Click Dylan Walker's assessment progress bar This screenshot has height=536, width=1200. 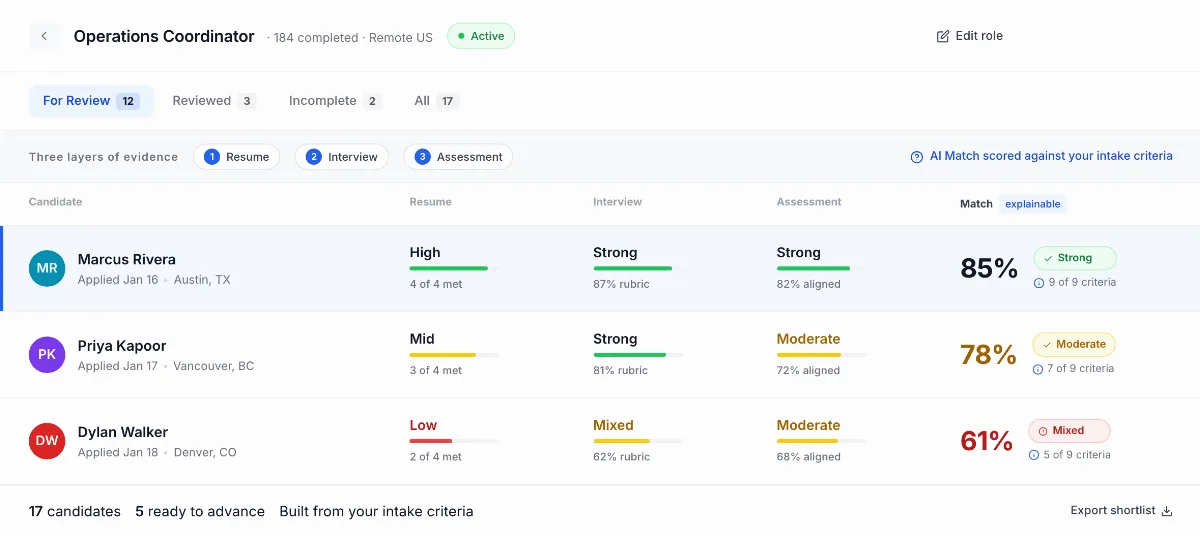(x=822, y=441)
